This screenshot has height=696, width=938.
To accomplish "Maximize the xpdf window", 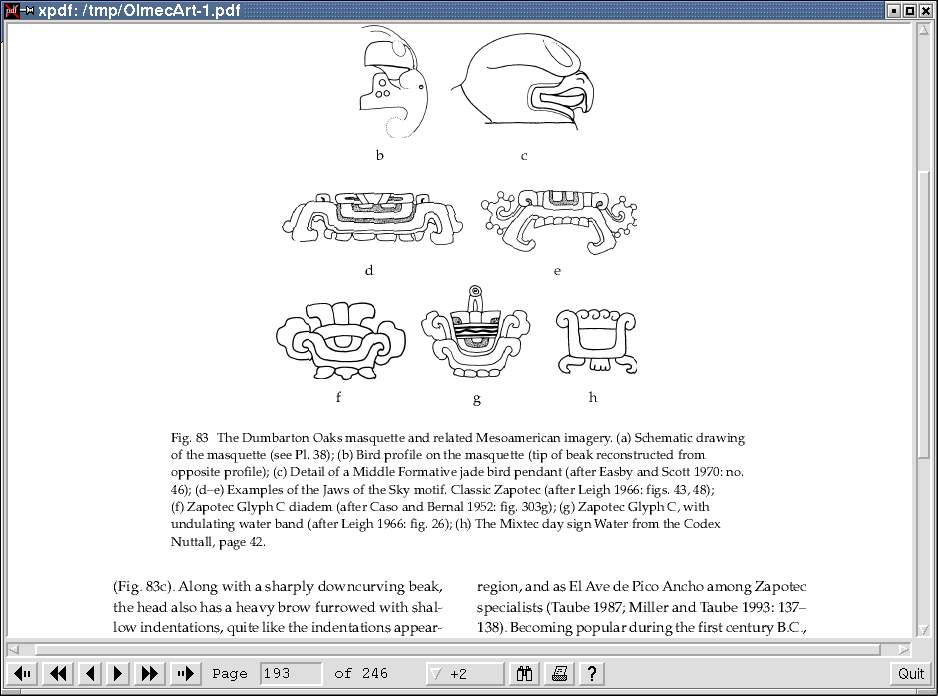I will coord(909,10).
